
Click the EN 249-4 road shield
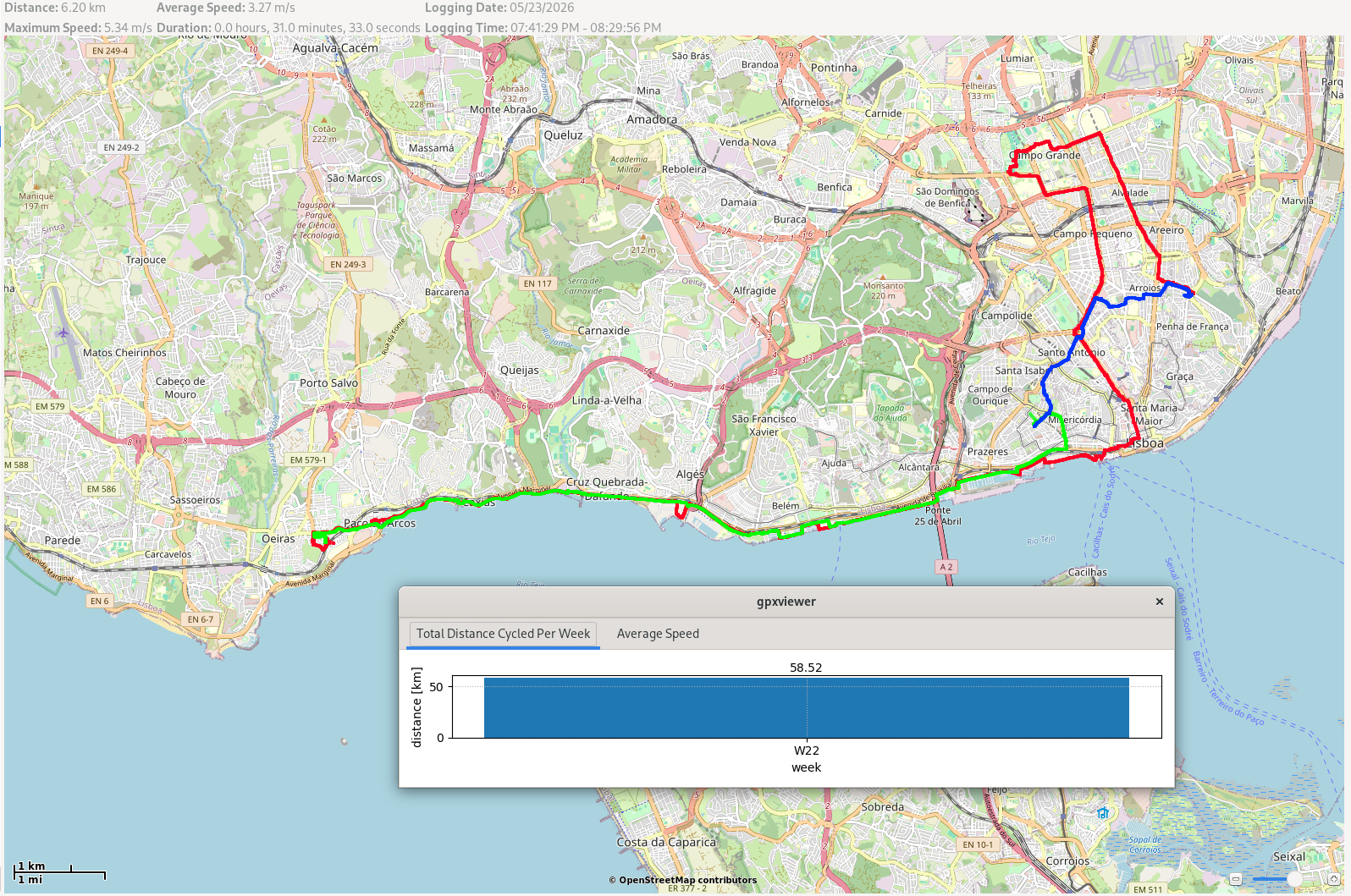tap(110, 51)
